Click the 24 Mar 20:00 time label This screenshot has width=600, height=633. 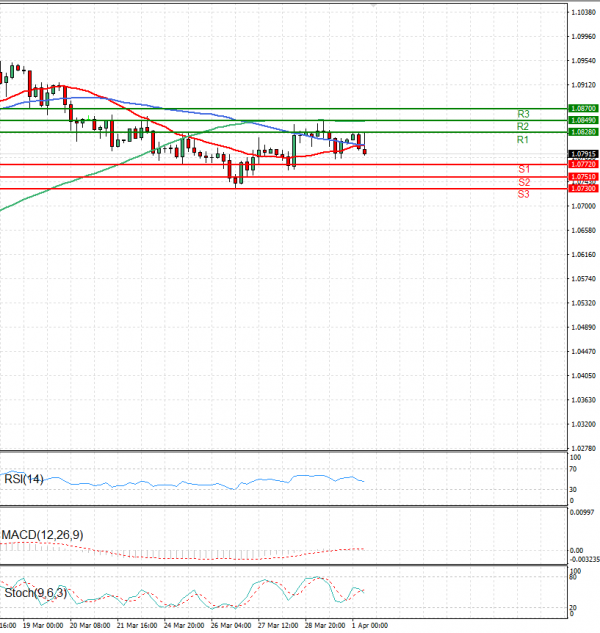point(184,625)
